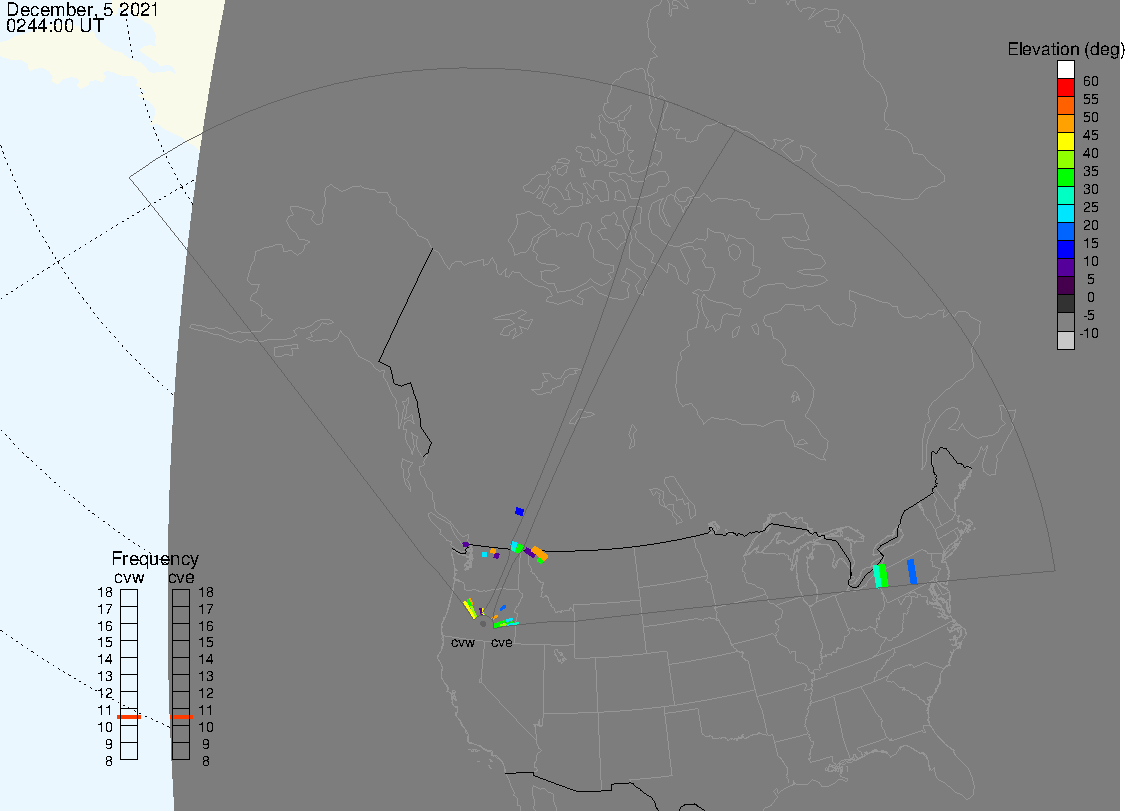Click the '18' label right of the cve bar
Screen dimensions: 1125x811
click(x=206, y=593)
